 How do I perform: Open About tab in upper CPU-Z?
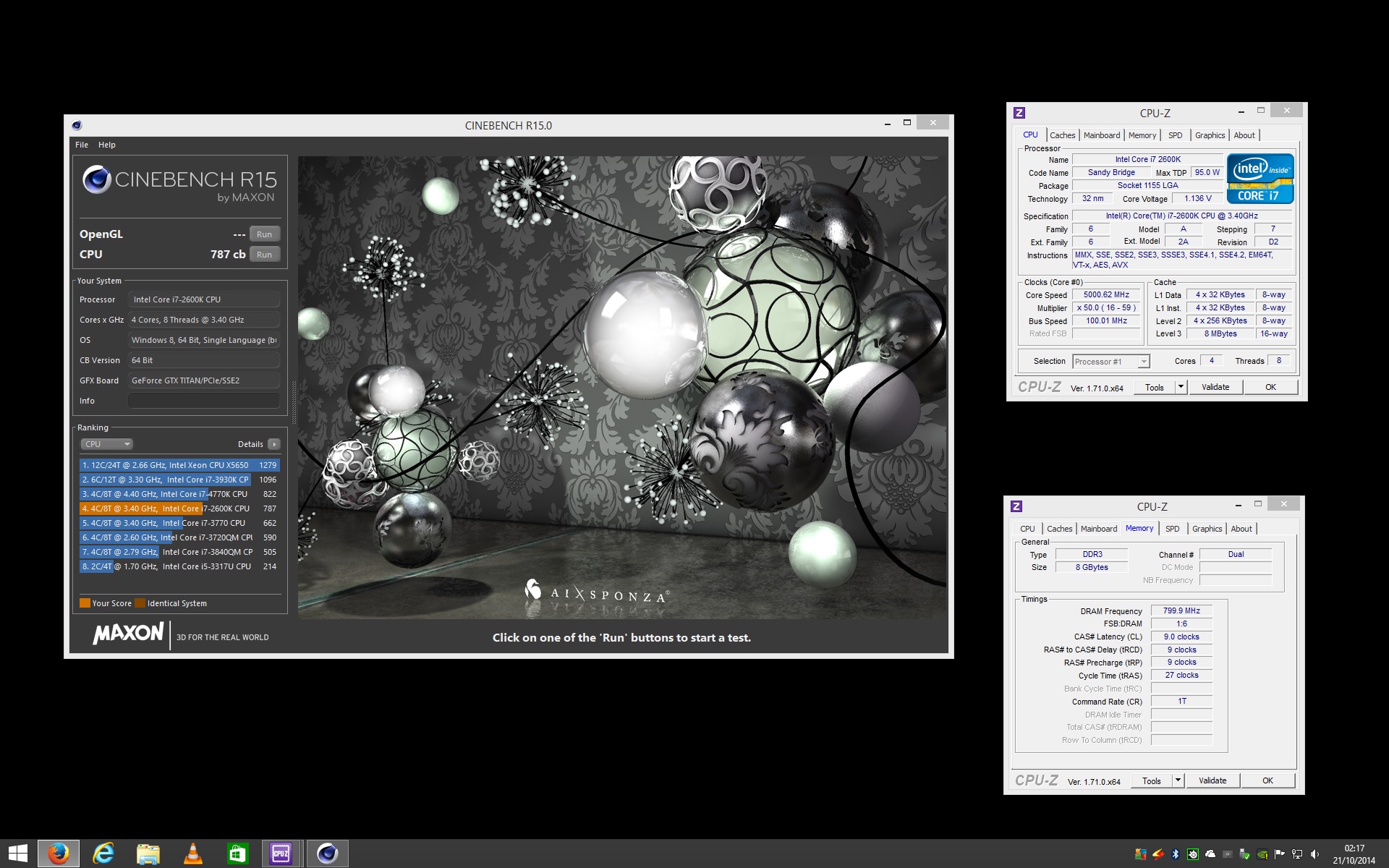point(1244,135)
